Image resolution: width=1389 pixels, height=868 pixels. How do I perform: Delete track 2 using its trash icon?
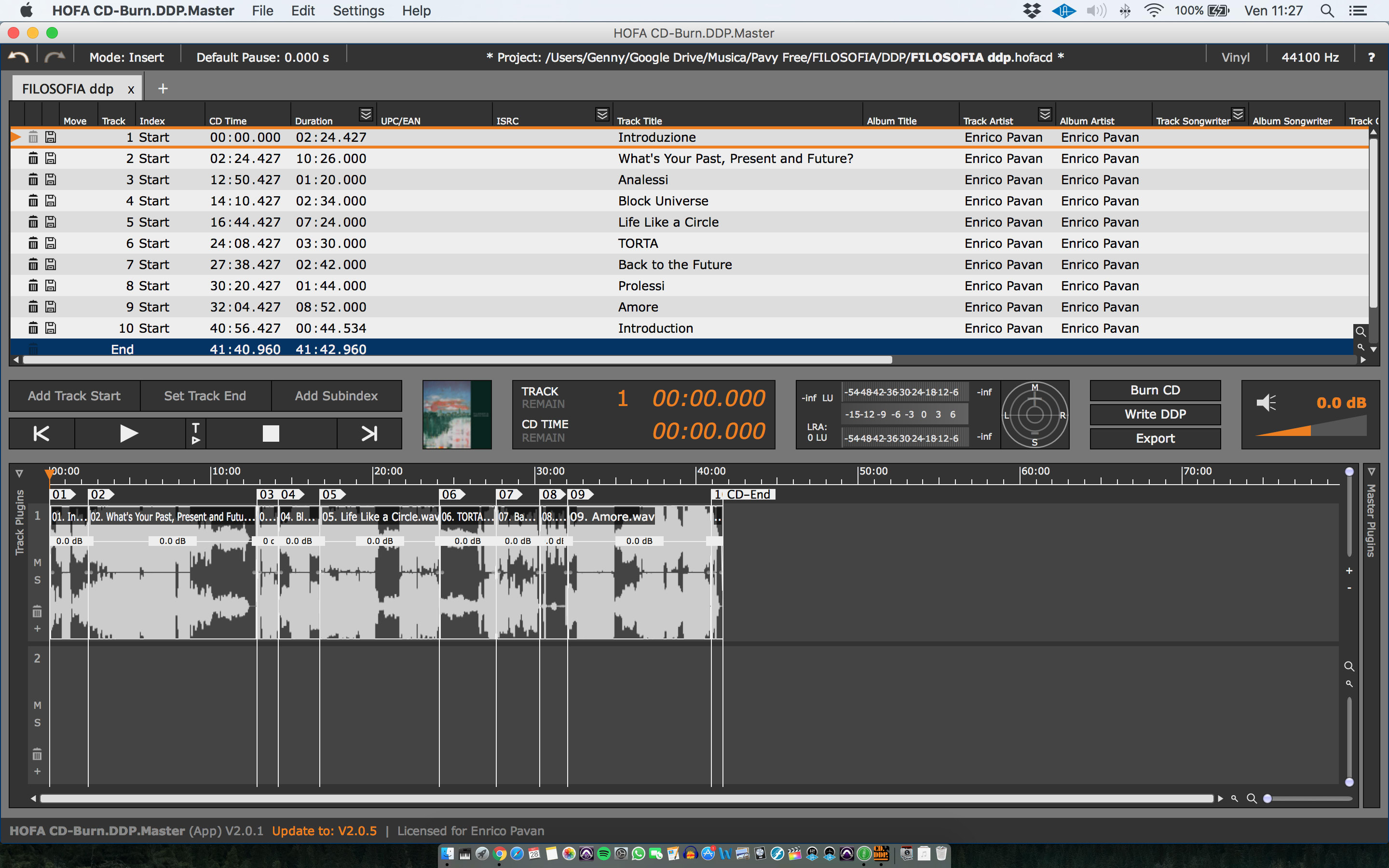(33, 158)
